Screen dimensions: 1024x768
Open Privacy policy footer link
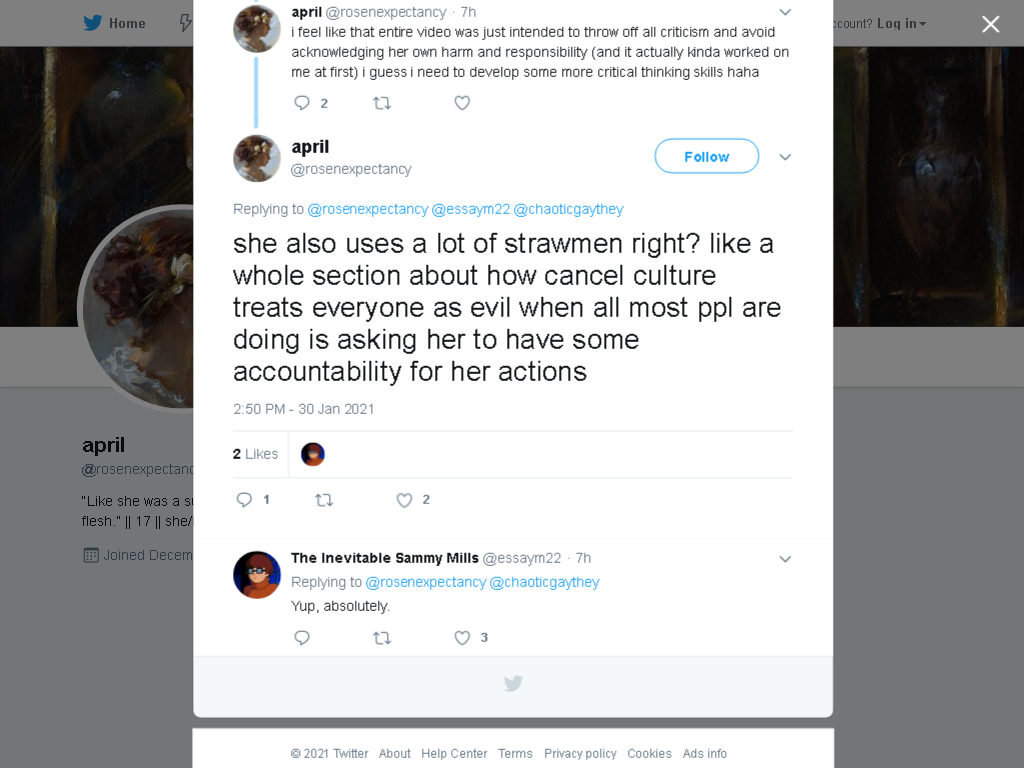coord(580,754)
